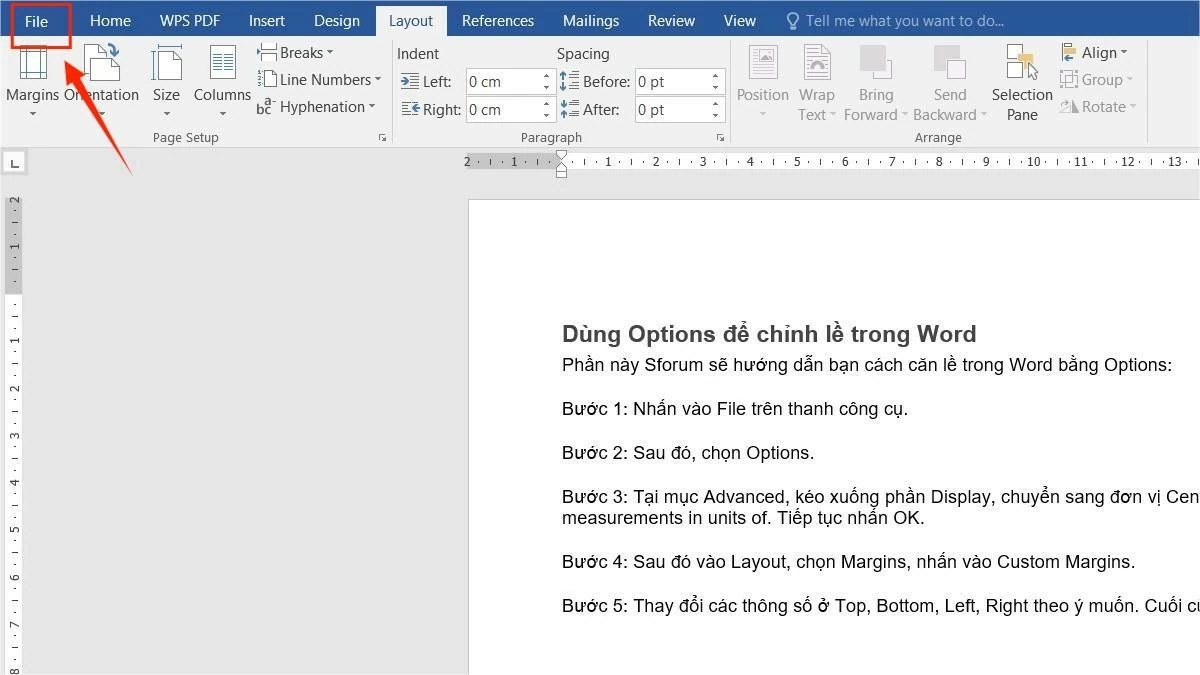Click the Align option
The height and width of the screenshot is (675, 1200).
(x=1097, y=52)
